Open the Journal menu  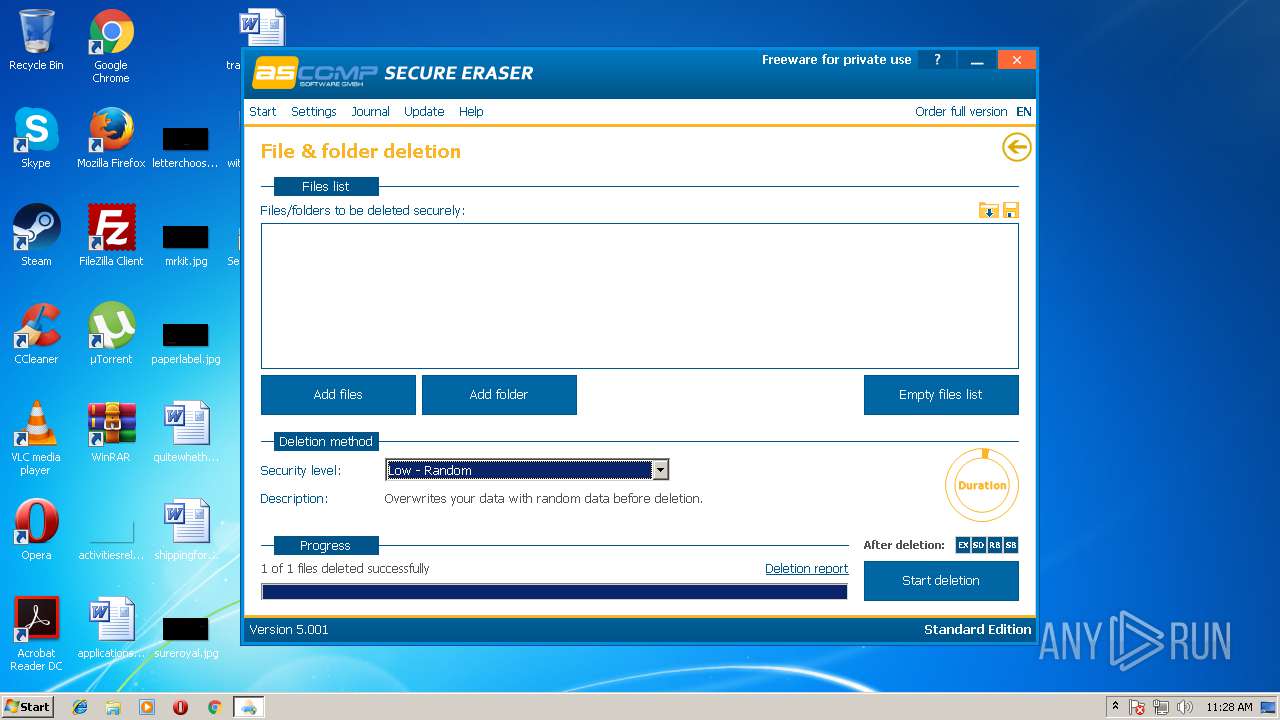pyautogui.click(x=370, y=112)
